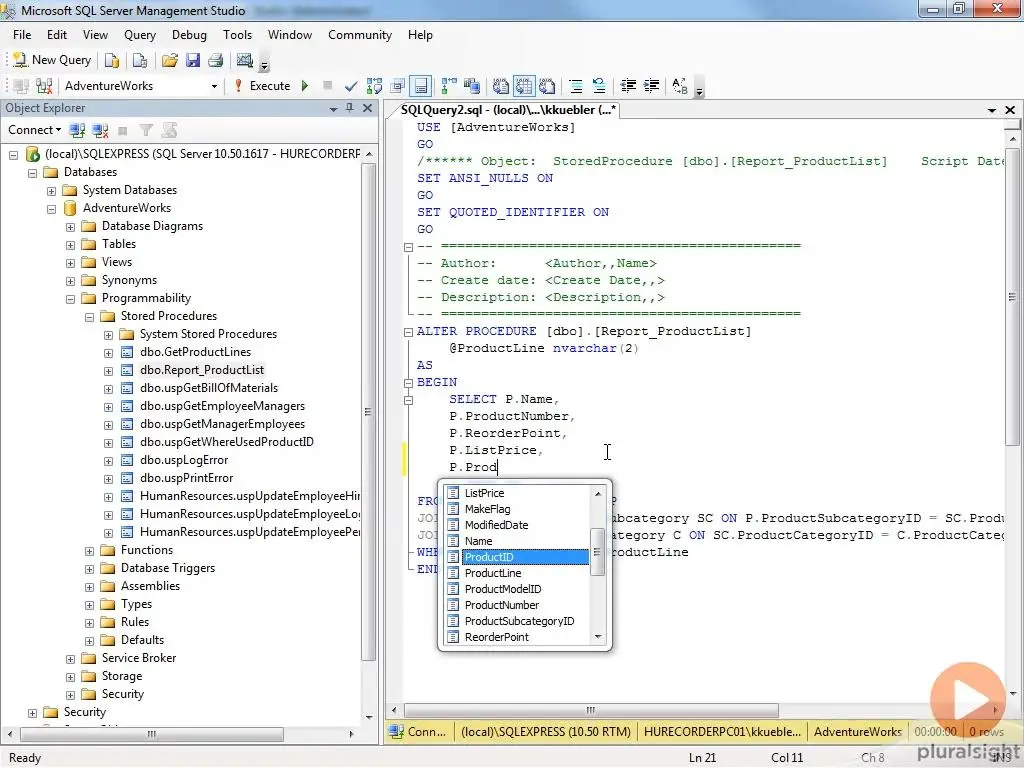Expand the Functions node
This screenshot has height=768, width=1024.
point(89,551)
